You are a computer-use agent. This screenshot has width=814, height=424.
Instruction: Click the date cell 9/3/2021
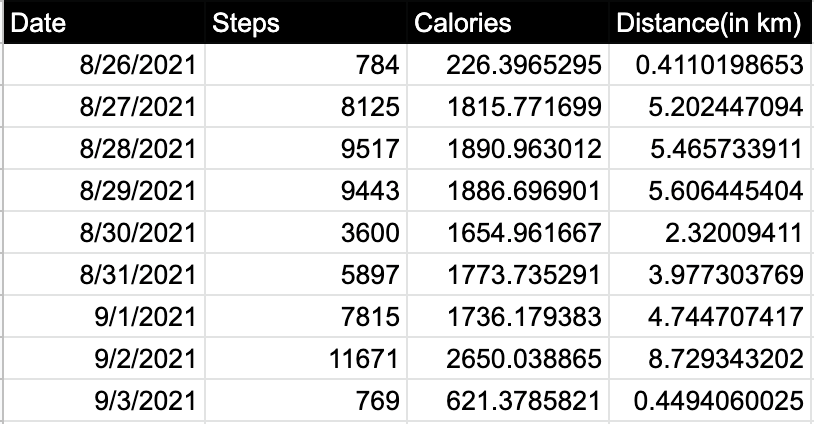click(104, 401)
